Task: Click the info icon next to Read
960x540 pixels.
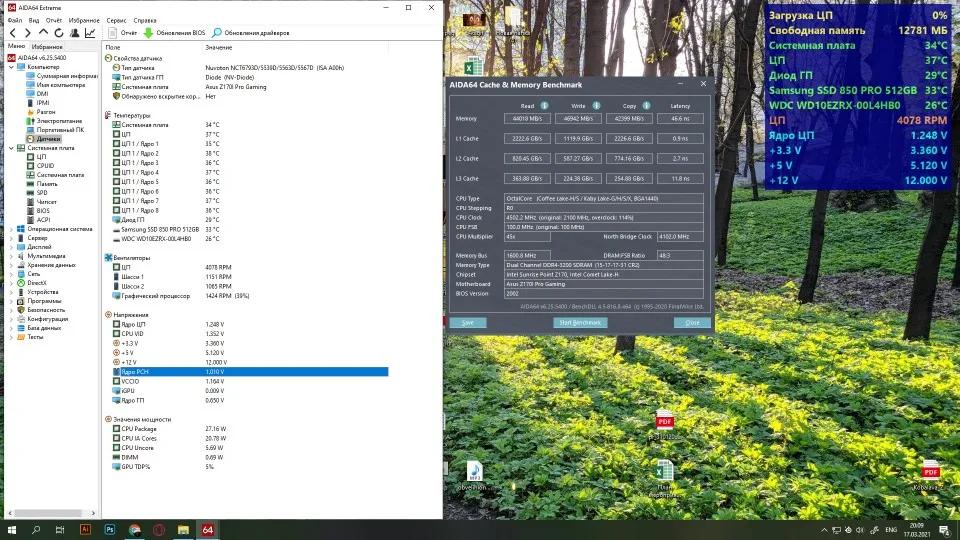Action: (x=544, y=105)
